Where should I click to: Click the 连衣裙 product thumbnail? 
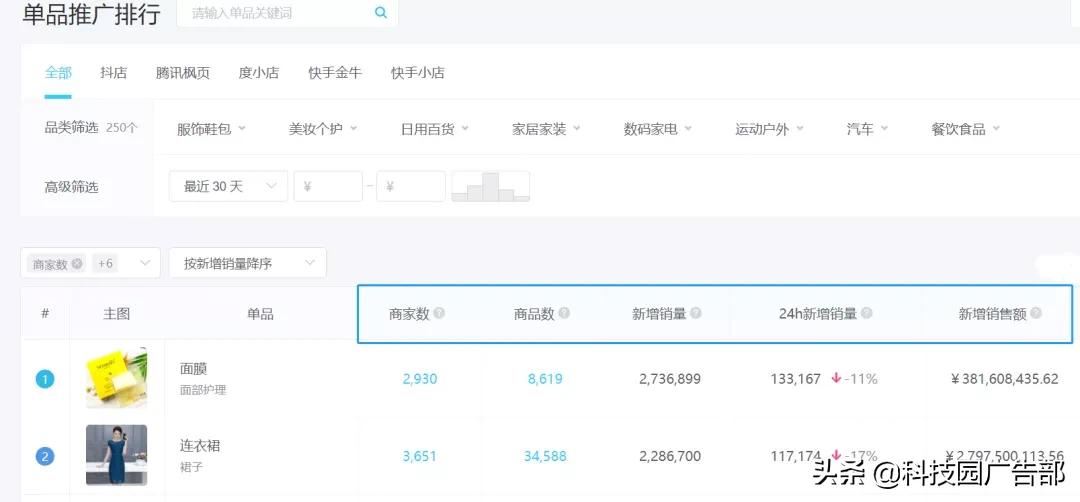click(x=116, y=455)
